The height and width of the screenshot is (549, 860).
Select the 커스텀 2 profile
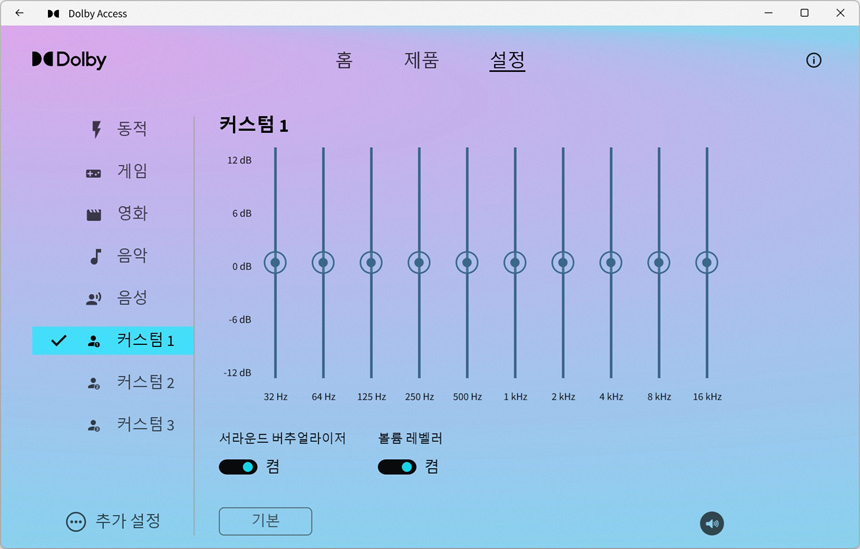(x=145, y=383)
